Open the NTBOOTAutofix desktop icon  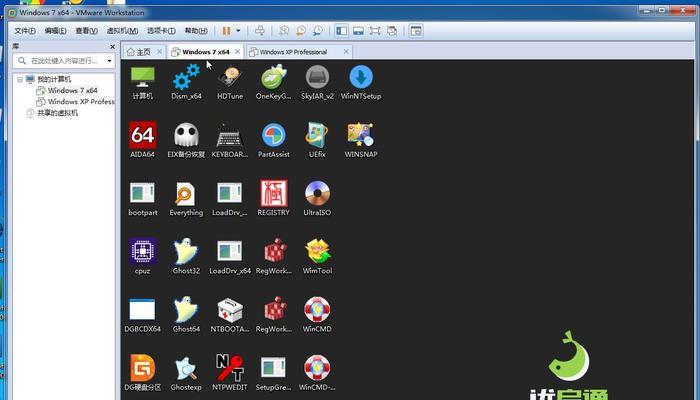(230, 315)
